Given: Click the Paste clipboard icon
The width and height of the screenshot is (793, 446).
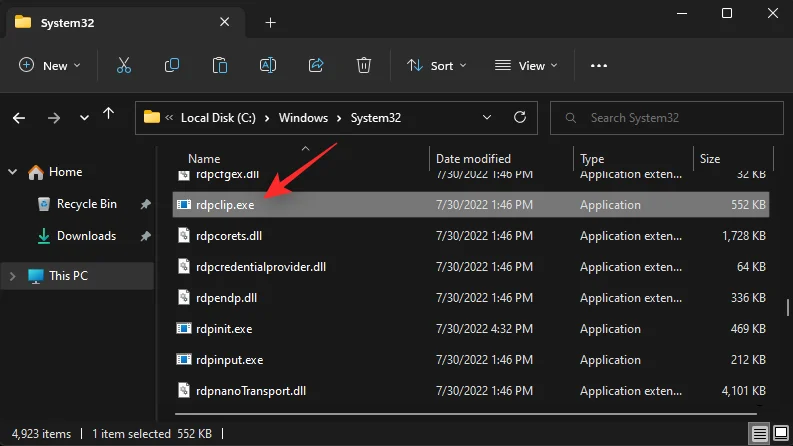Looking at the screenshot, I should point(219,65).
